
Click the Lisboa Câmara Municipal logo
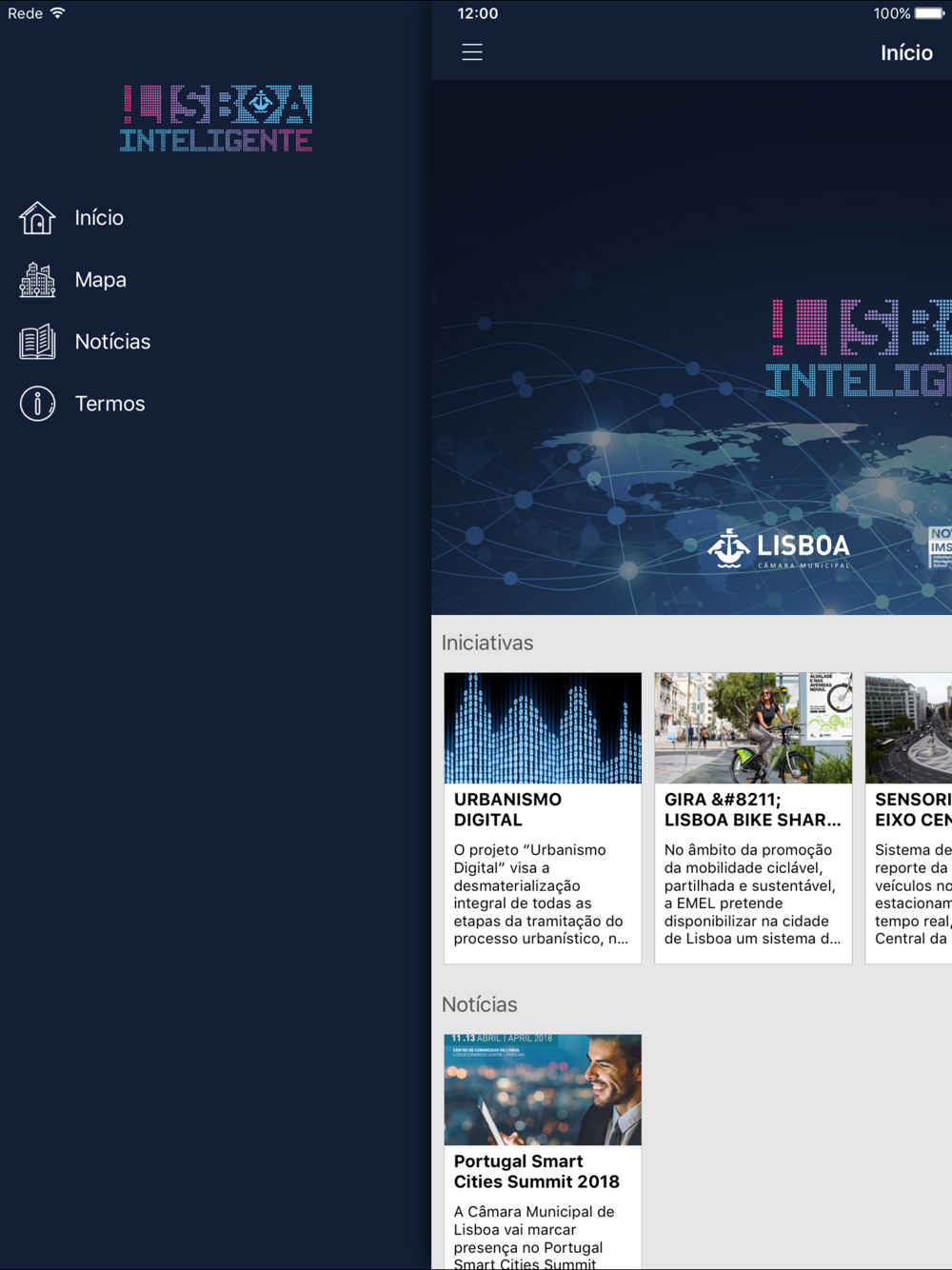point(779,549)
